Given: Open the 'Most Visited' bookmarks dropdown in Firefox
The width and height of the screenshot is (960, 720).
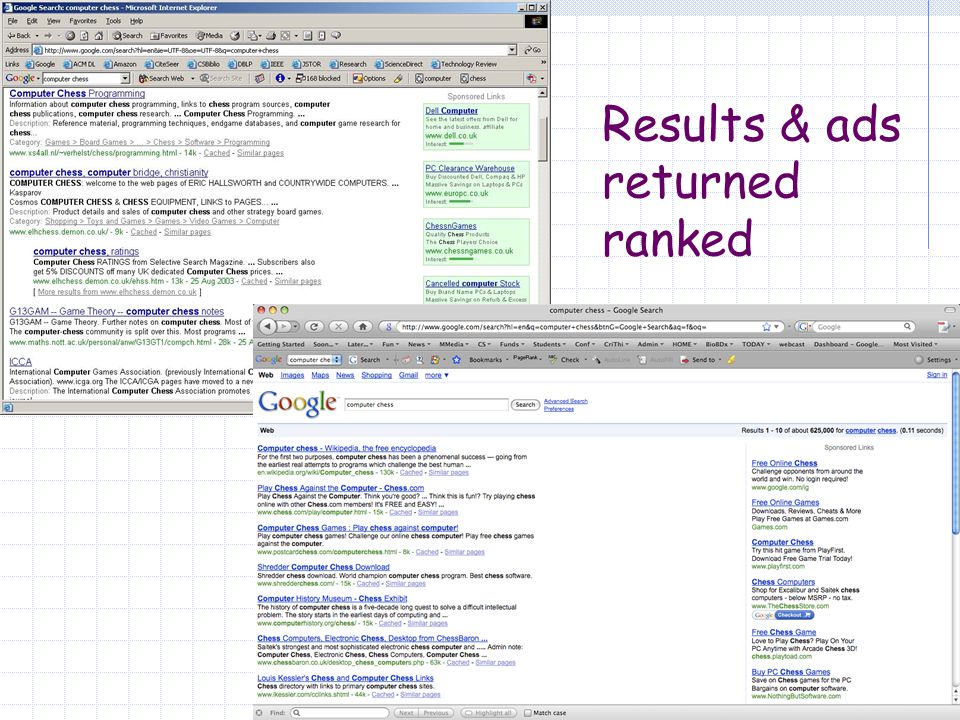Looking at the screenshot, I should pos(915,345).
